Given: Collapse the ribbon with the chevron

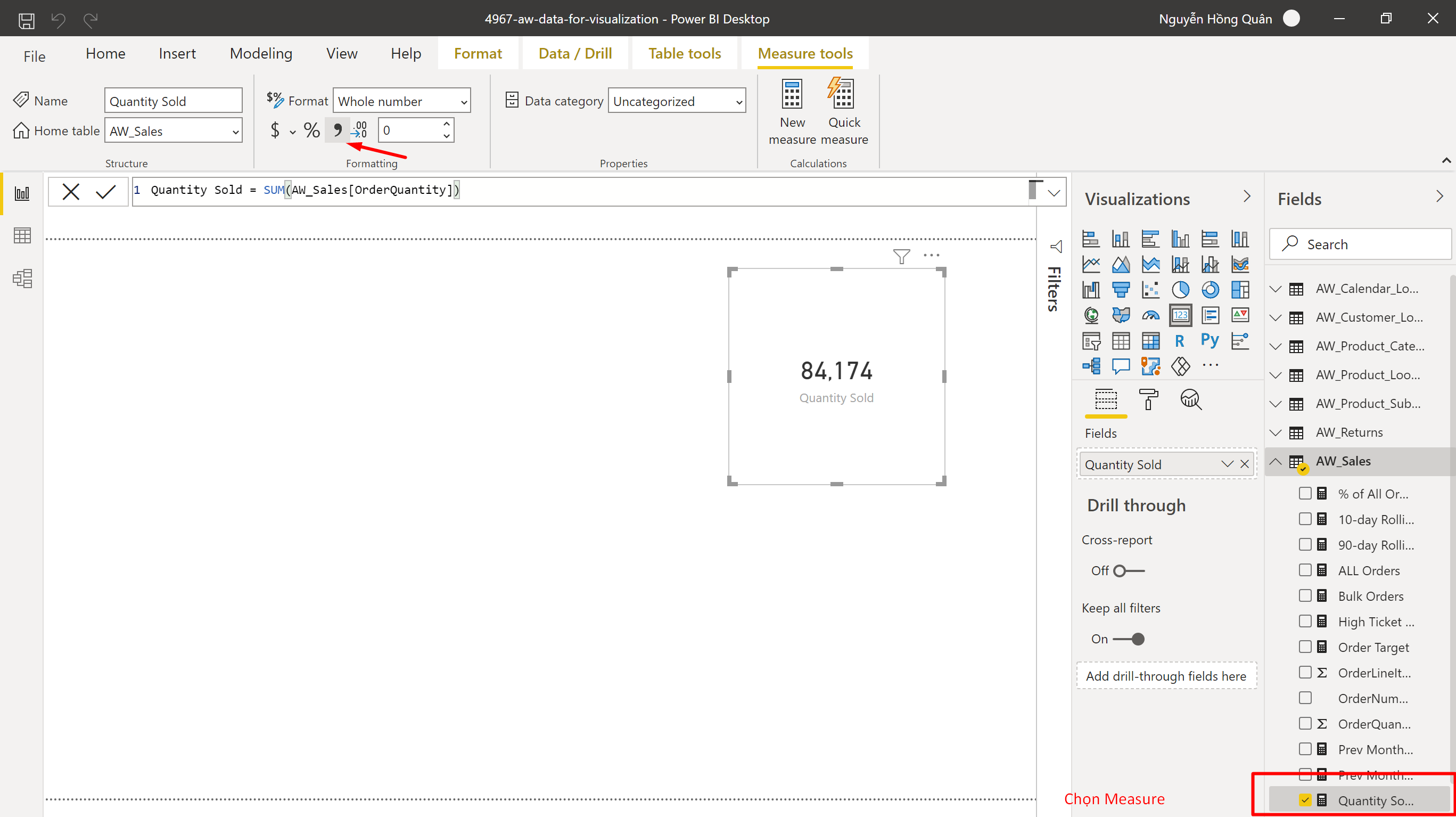Looking at the screenshot, I should 1446,160.
